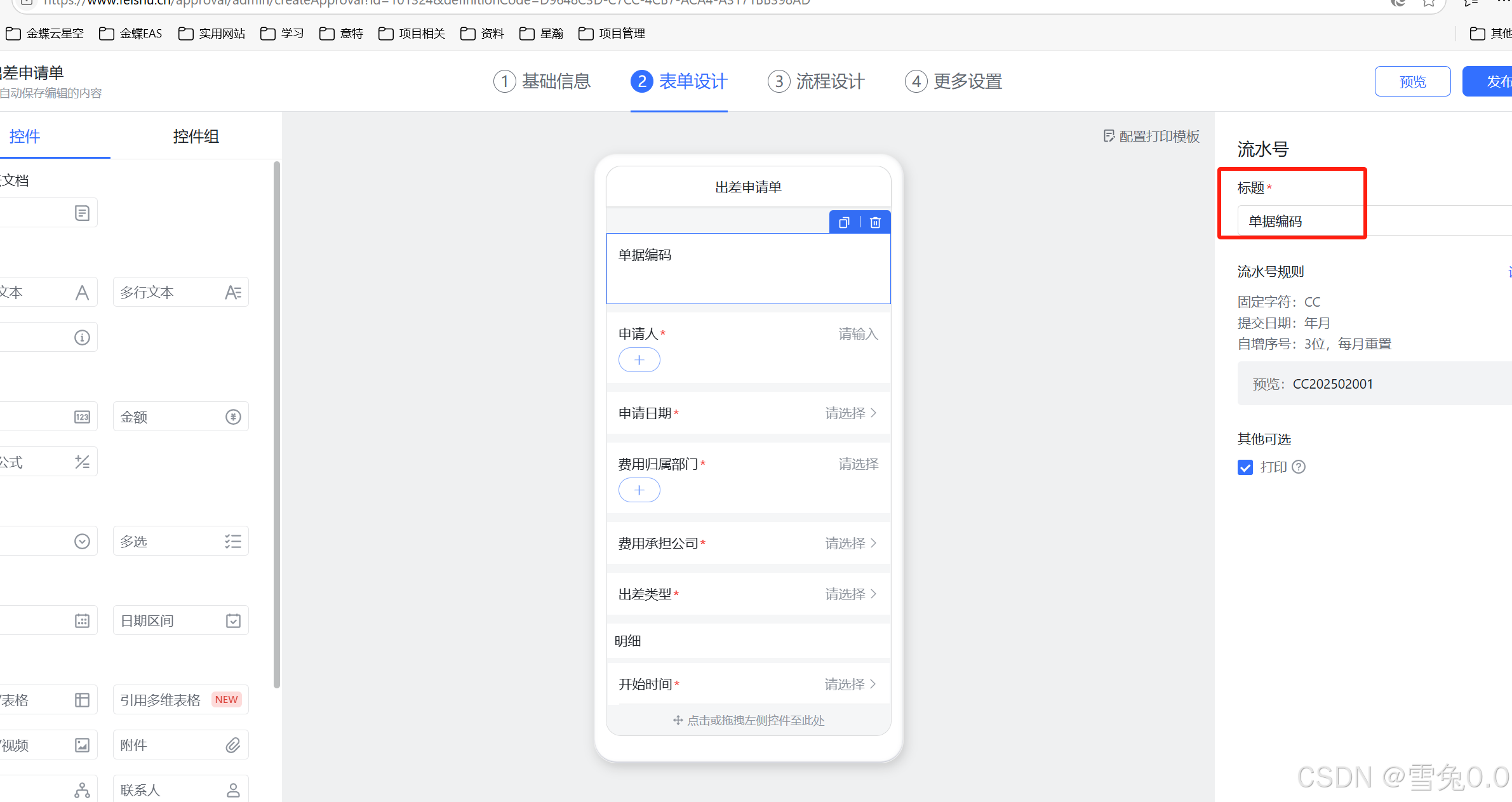Add the 多行文本 control

[180, 292]
